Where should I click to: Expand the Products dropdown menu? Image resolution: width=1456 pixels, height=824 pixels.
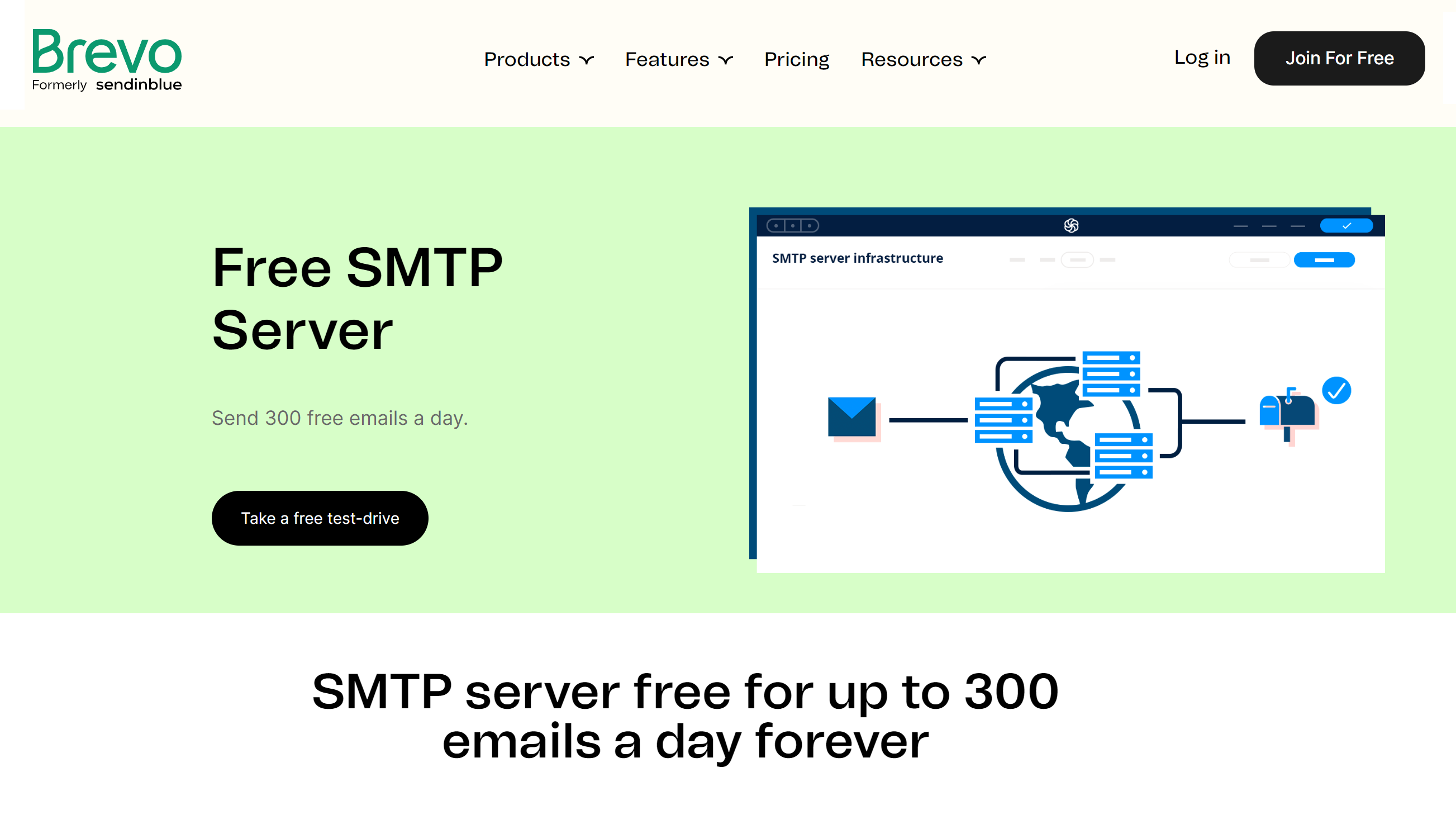click(x=538, y=58)
